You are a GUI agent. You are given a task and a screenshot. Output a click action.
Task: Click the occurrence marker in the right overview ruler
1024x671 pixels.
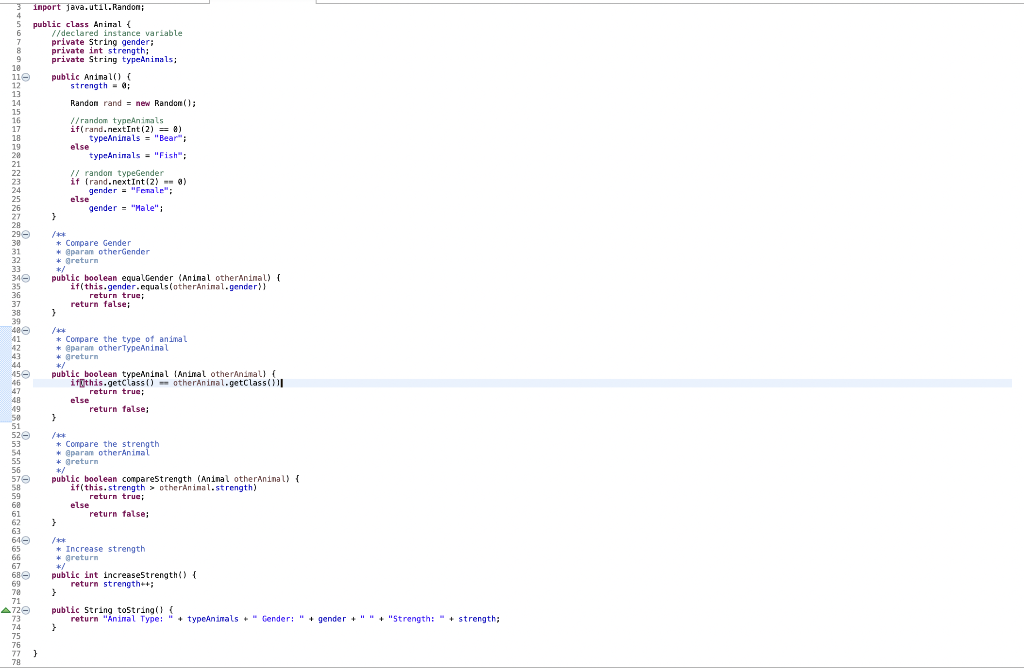coord(1019,382)
